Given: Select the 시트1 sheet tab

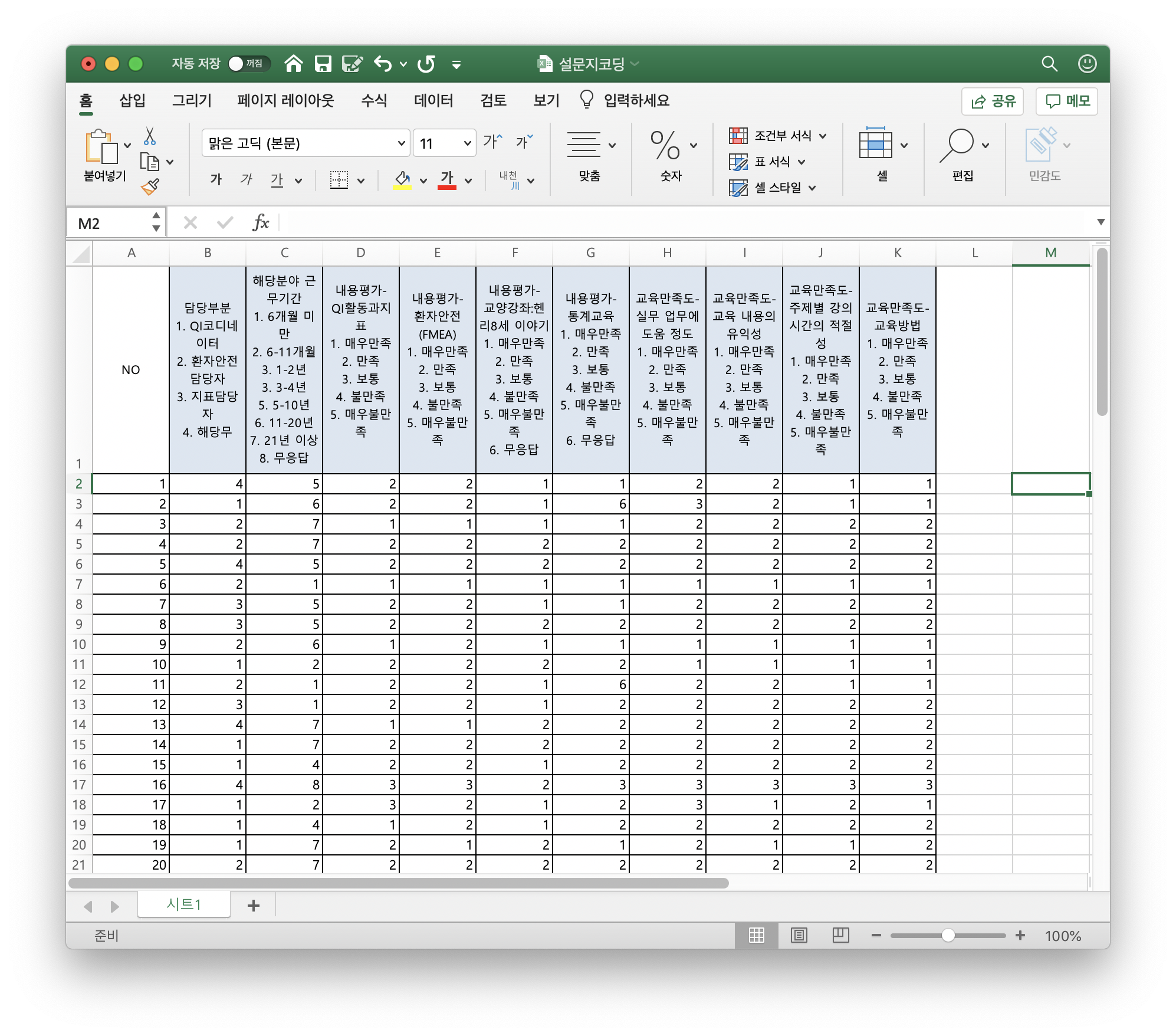Looking at the screenshot, I should [183, 904].
